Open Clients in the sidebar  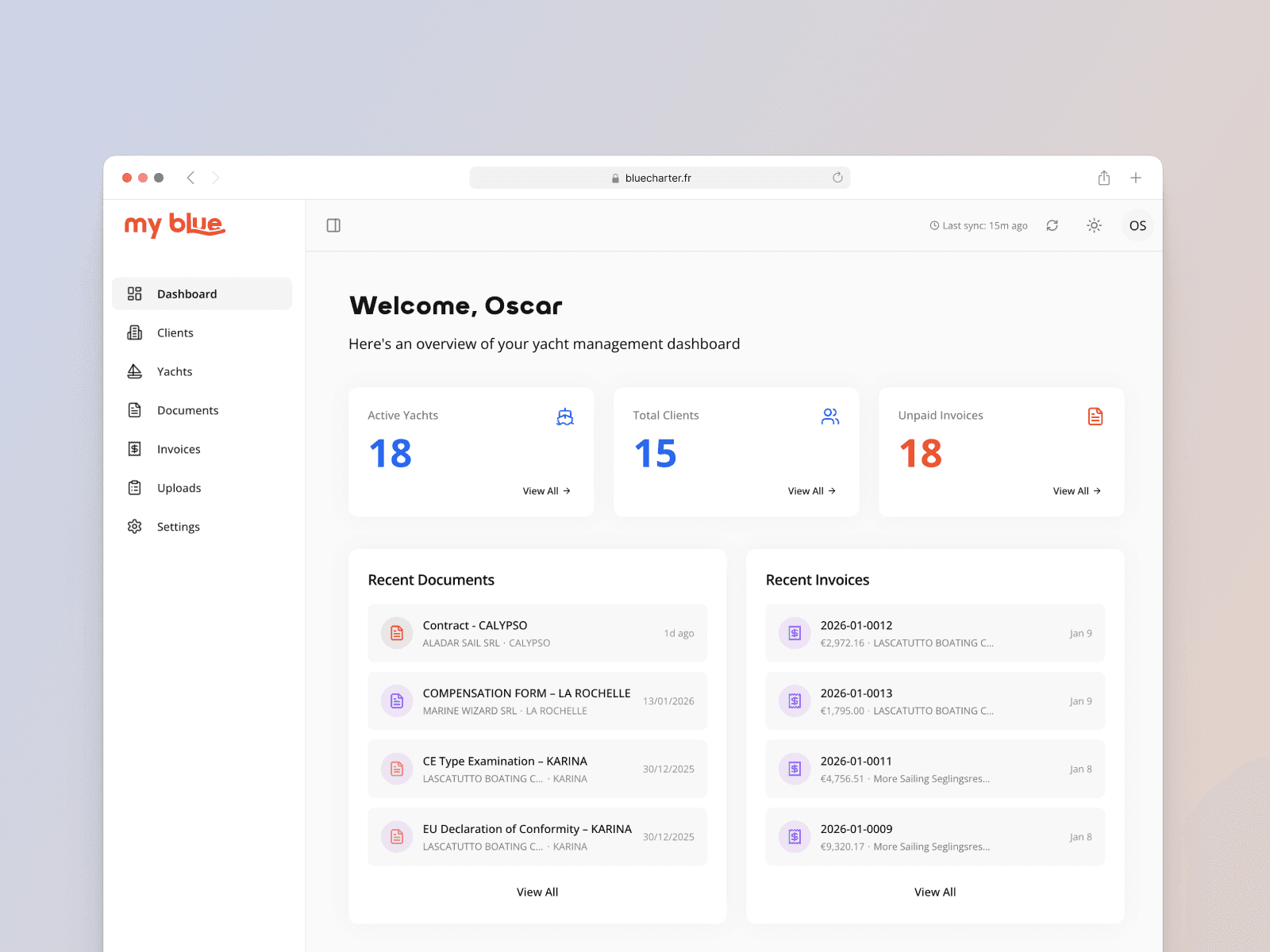click(x=202, y=332)
